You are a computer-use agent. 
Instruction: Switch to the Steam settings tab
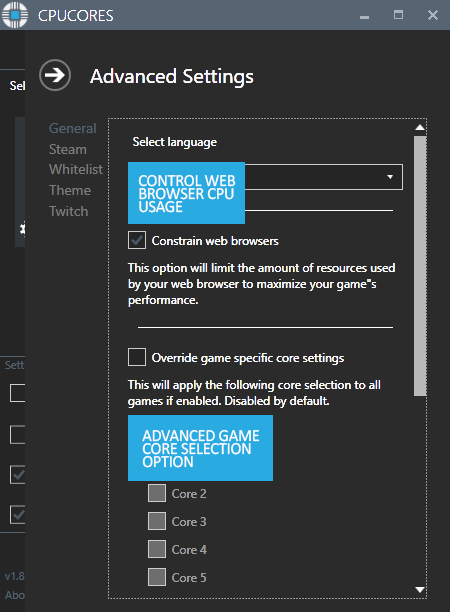68,149
